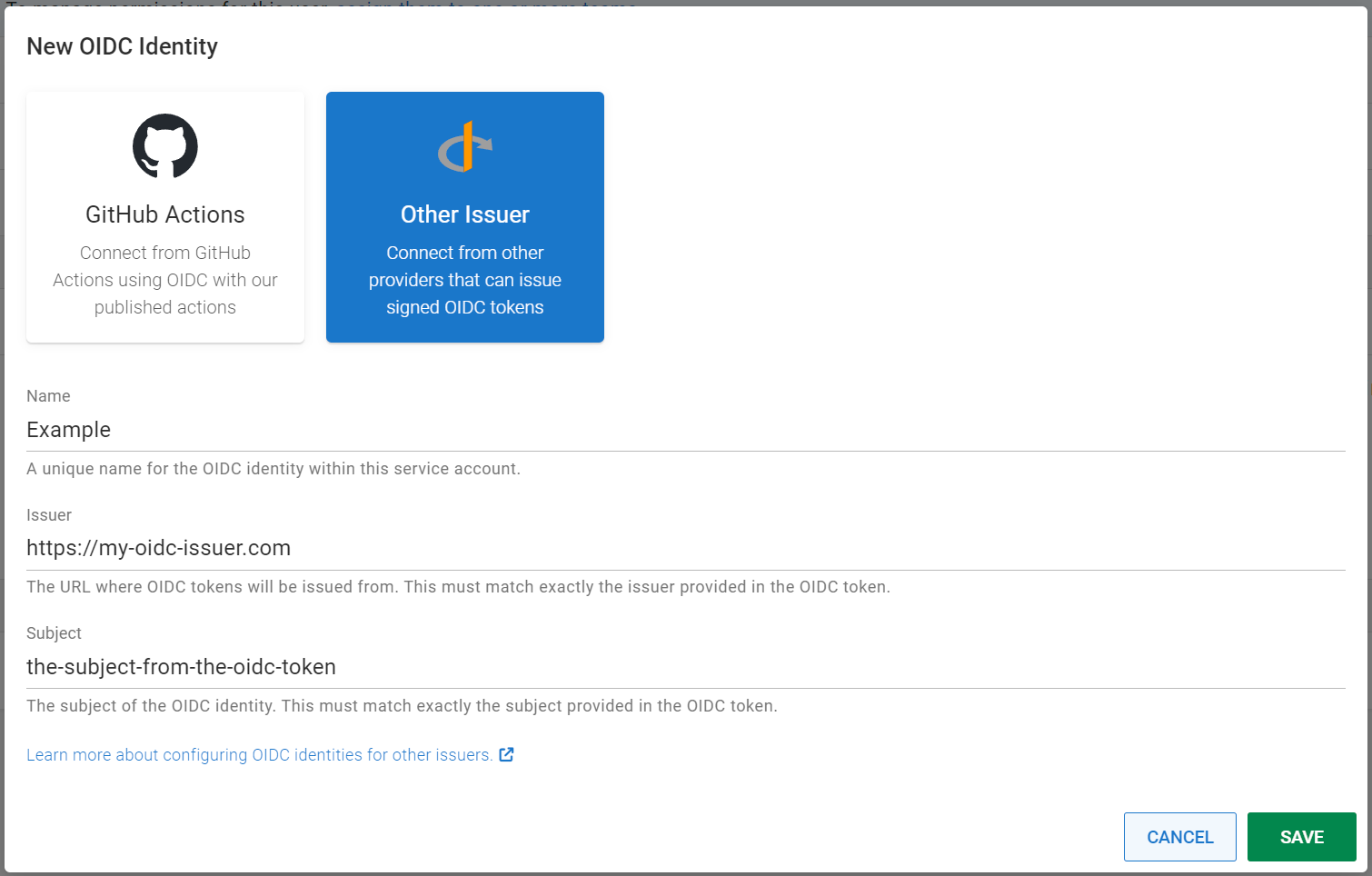Click the New OIDC Identity dialog title
Screen dimensions: 1372x876
pos(122,45)
